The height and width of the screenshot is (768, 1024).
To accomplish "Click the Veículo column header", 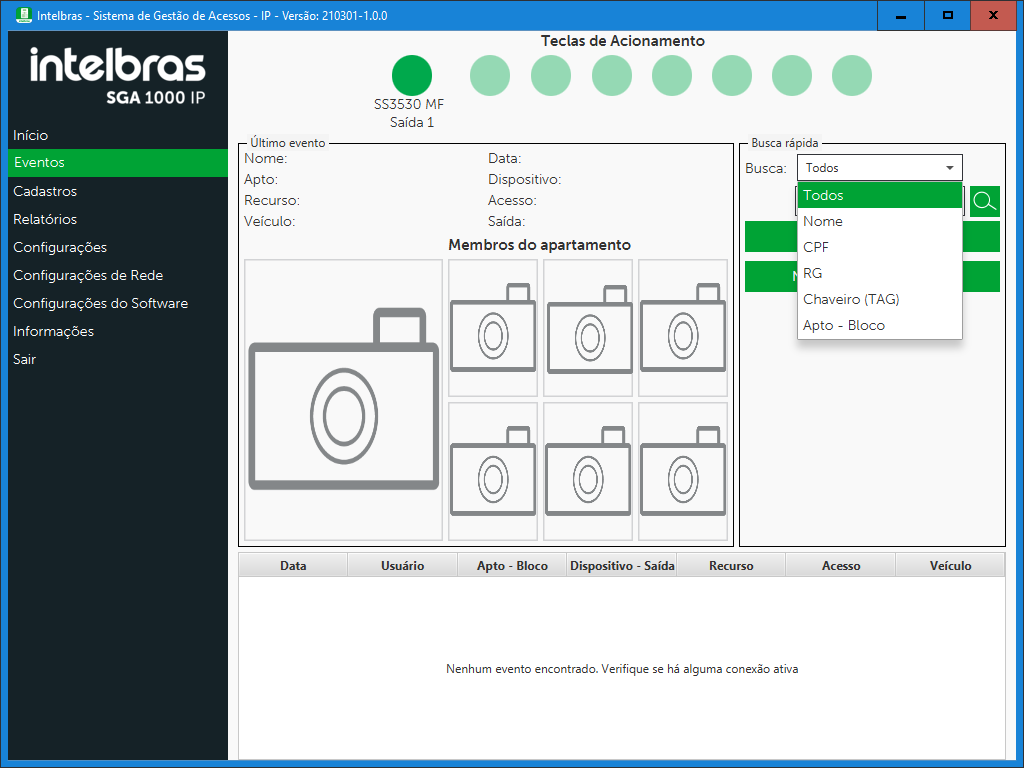I will coord(950,566).
